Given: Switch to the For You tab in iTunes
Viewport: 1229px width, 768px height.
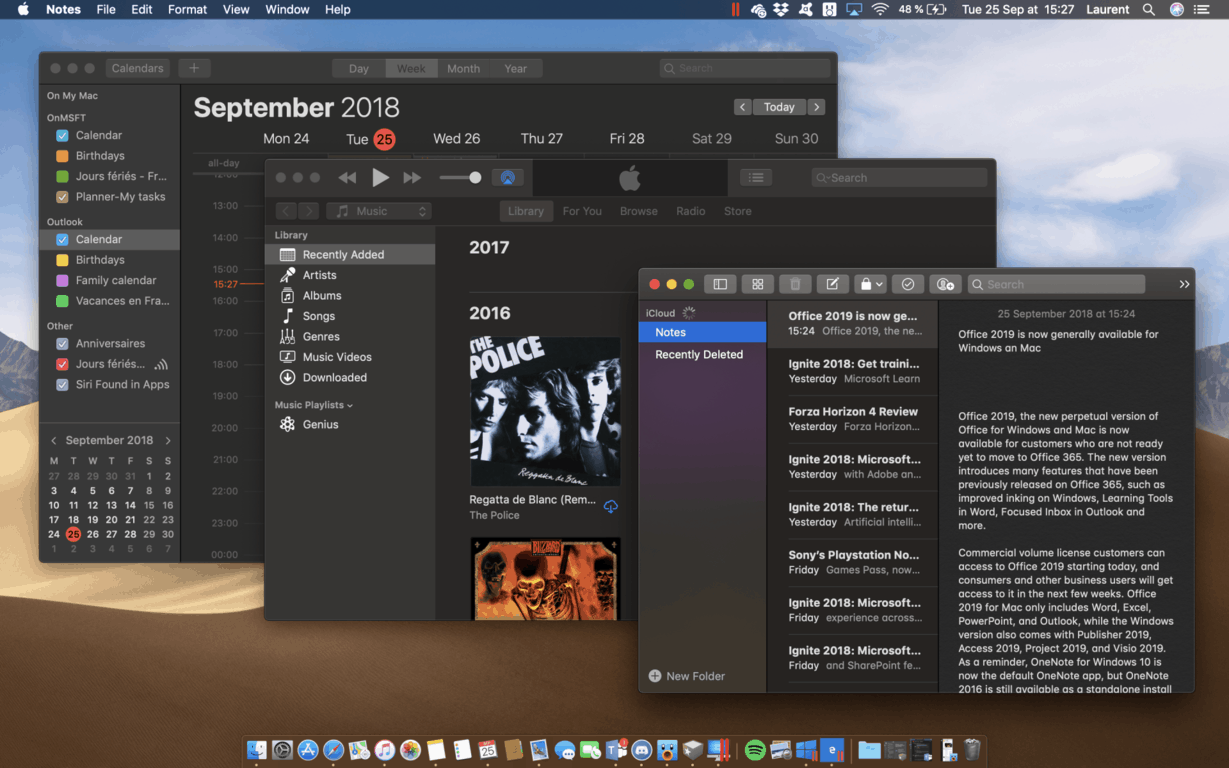Looking at the screenshot, I should [x=582, y=211].
